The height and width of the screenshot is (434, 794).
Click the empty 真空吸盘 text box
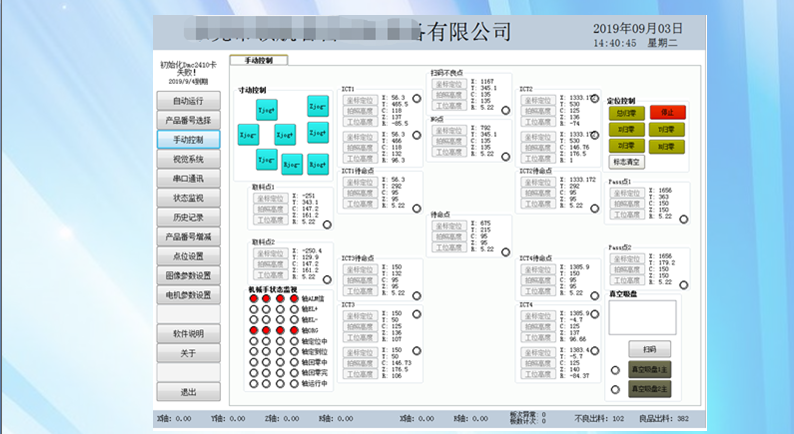tap(642, 318)
